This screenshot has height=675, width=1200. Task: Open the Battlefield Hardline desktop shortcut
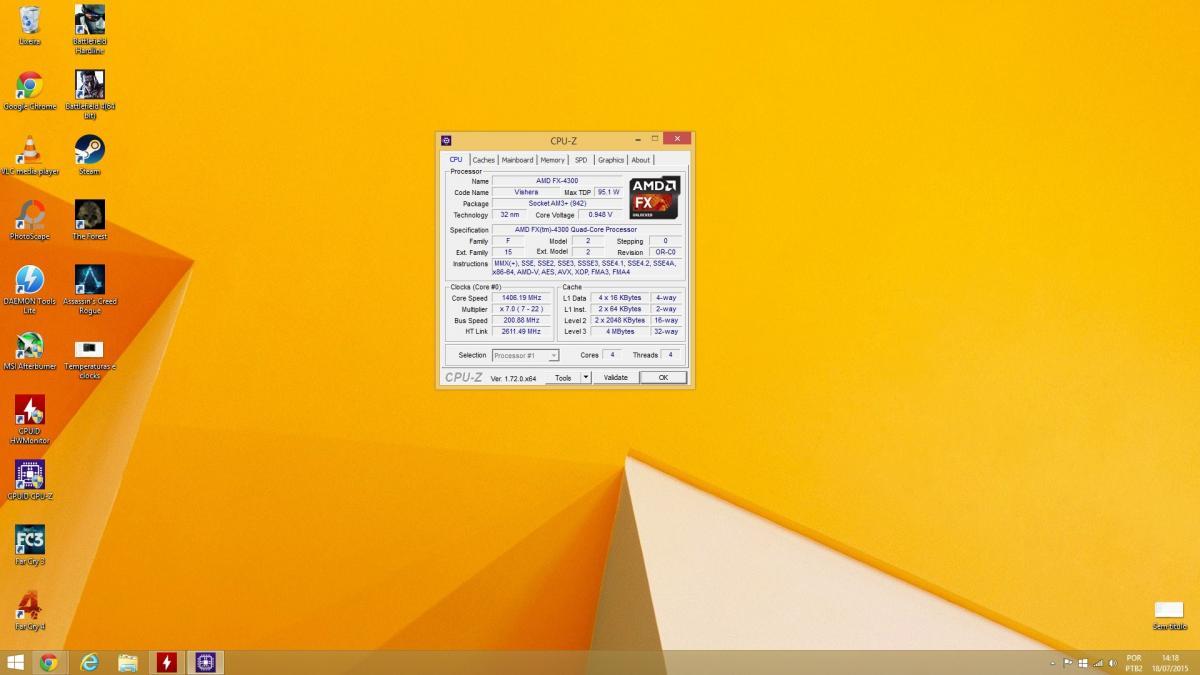coord(90,29)
